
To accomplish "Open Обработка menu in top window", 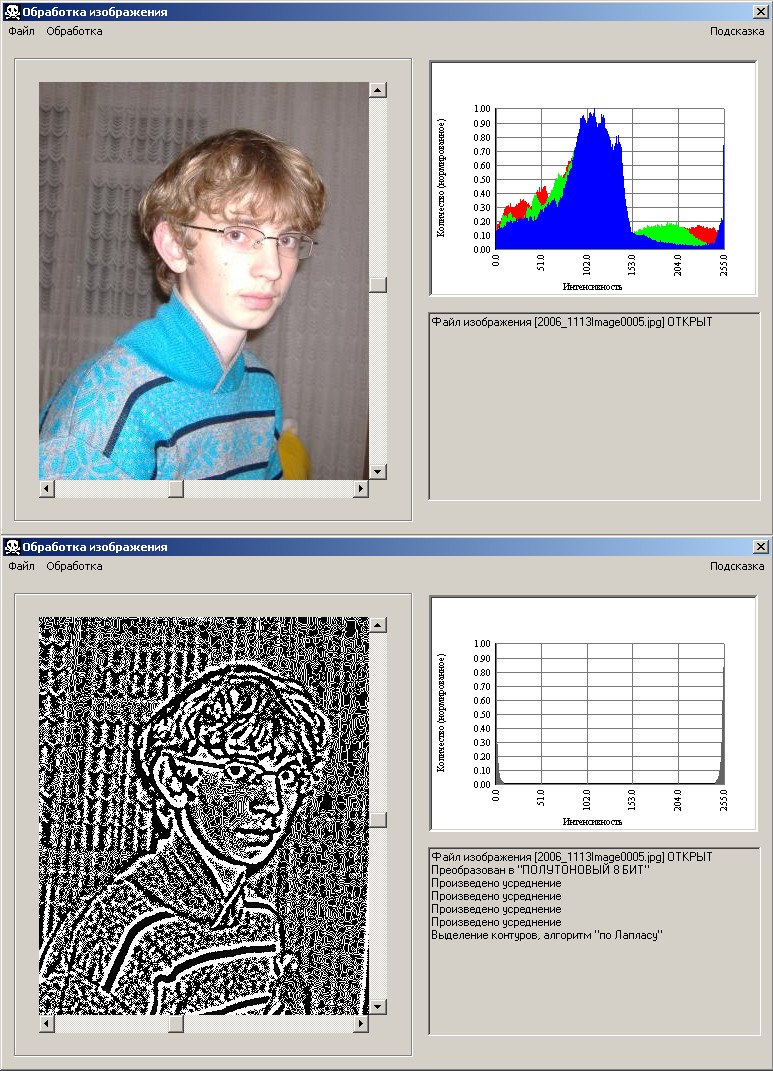I will 74,31.
